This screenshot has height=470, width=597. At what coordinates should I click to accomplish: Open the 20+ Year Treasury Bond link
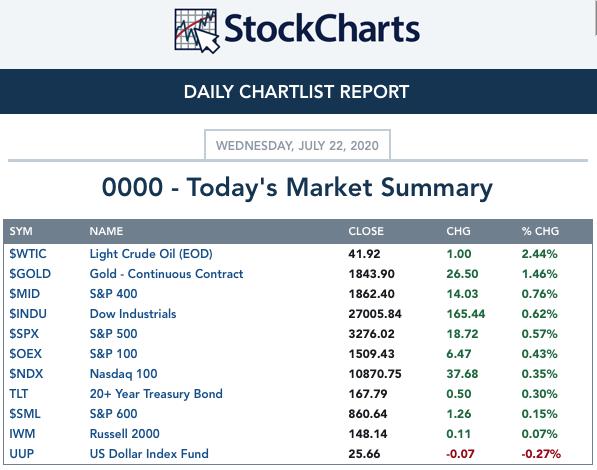156,393
